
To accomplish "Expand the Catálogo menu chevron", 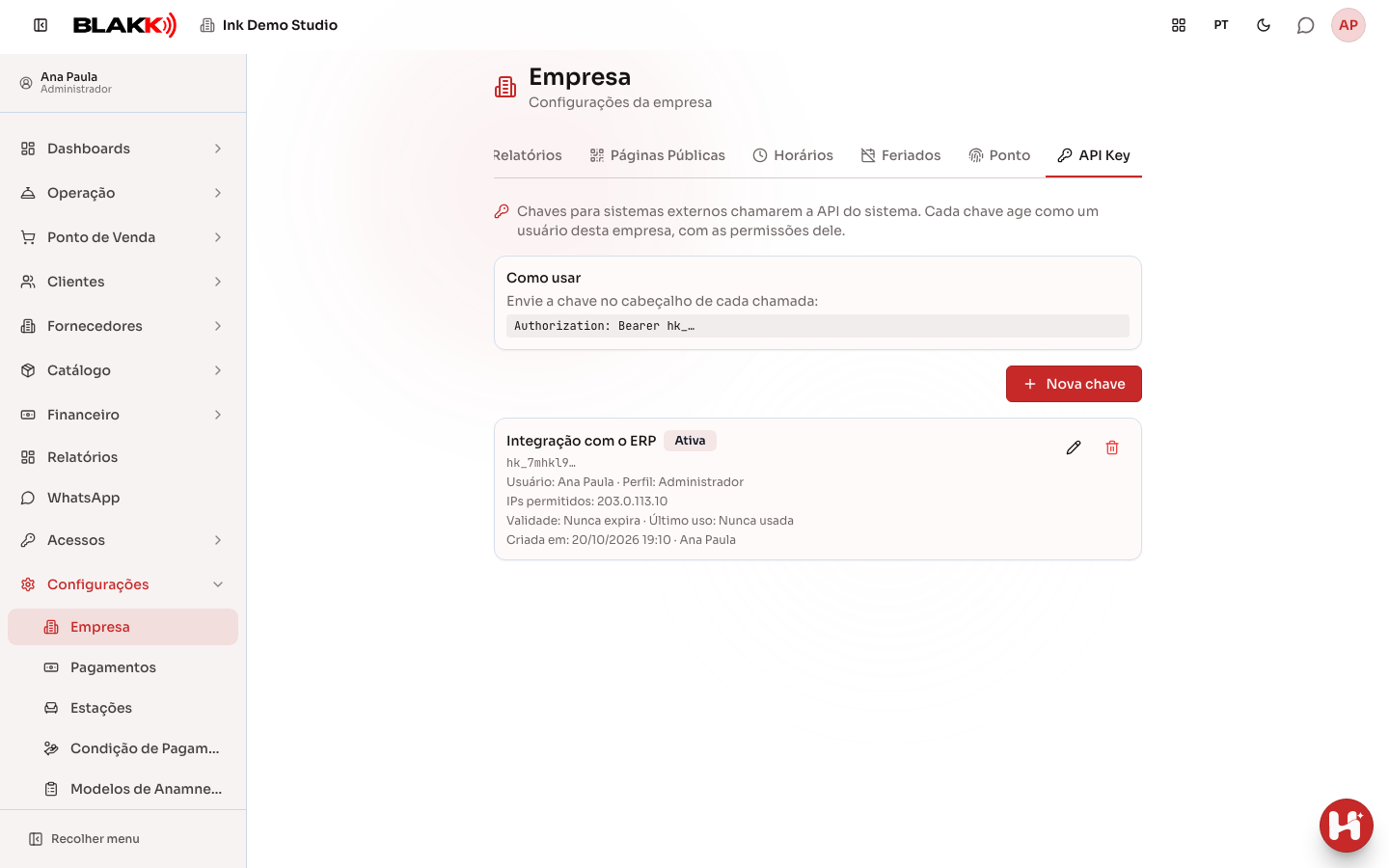I will coord(218,370).
